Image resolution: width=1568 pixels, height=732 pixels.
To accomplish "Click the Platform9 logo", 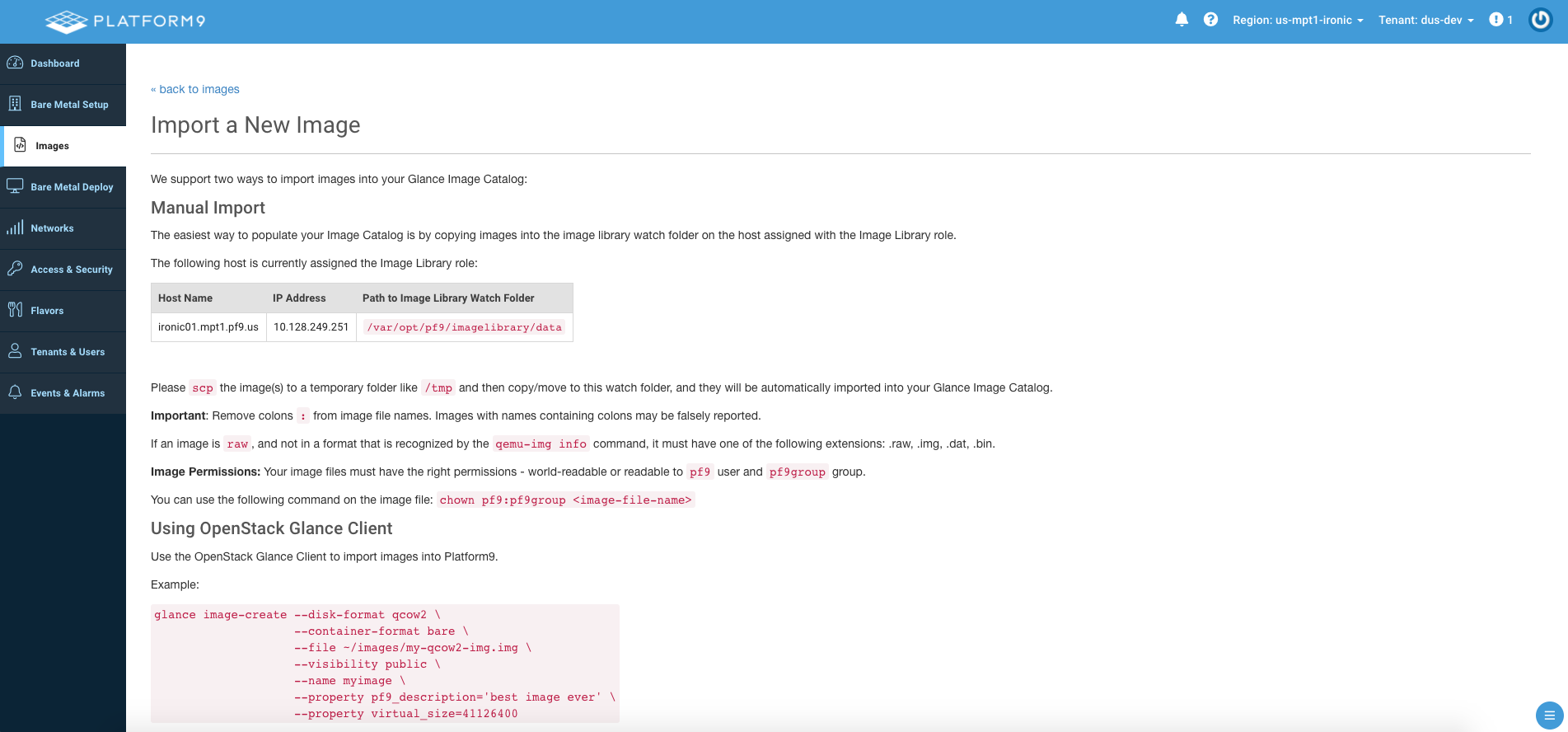I will click(x=125, y=21).
